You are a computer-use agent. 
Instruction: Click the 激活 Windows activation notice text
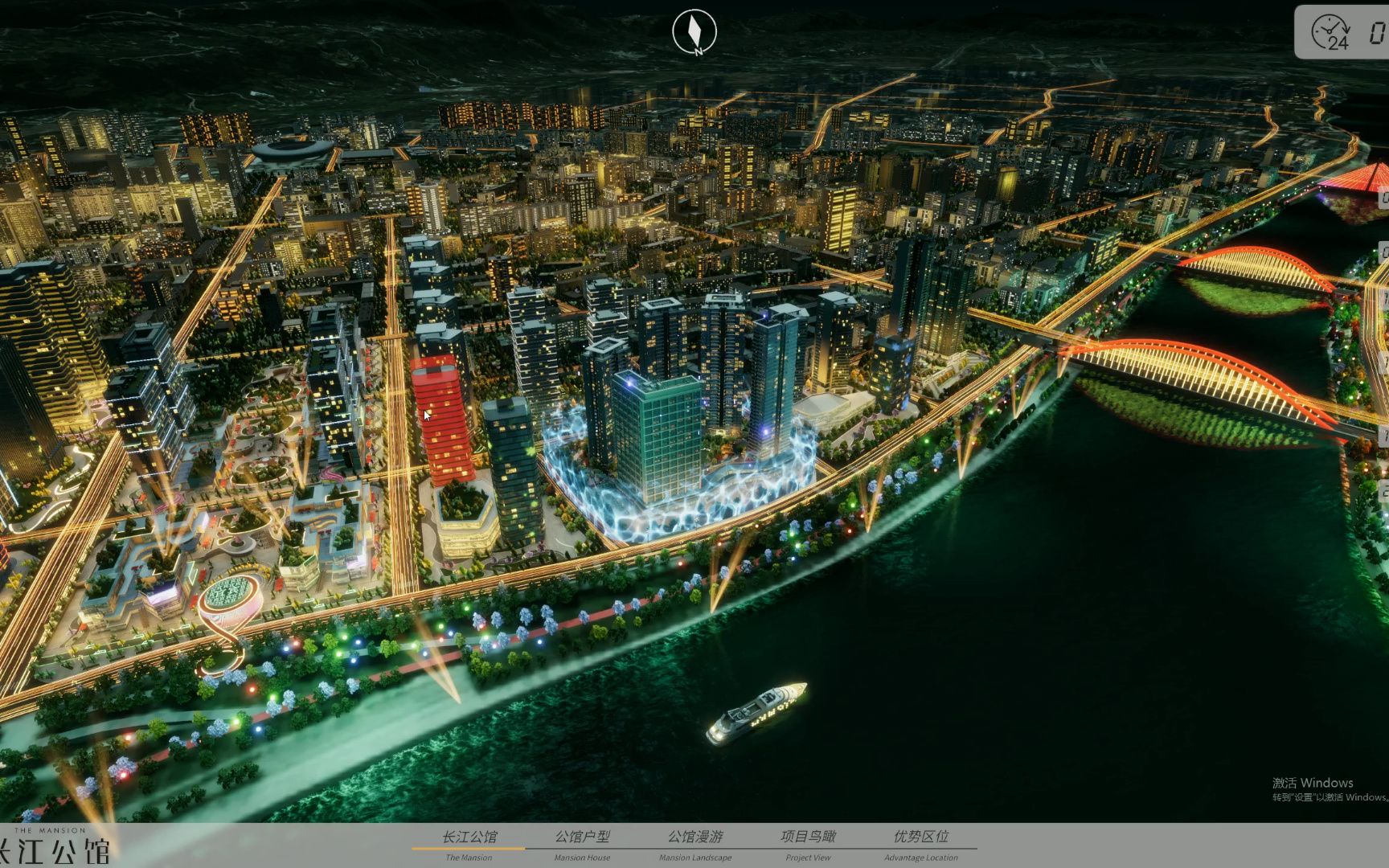1312,782
